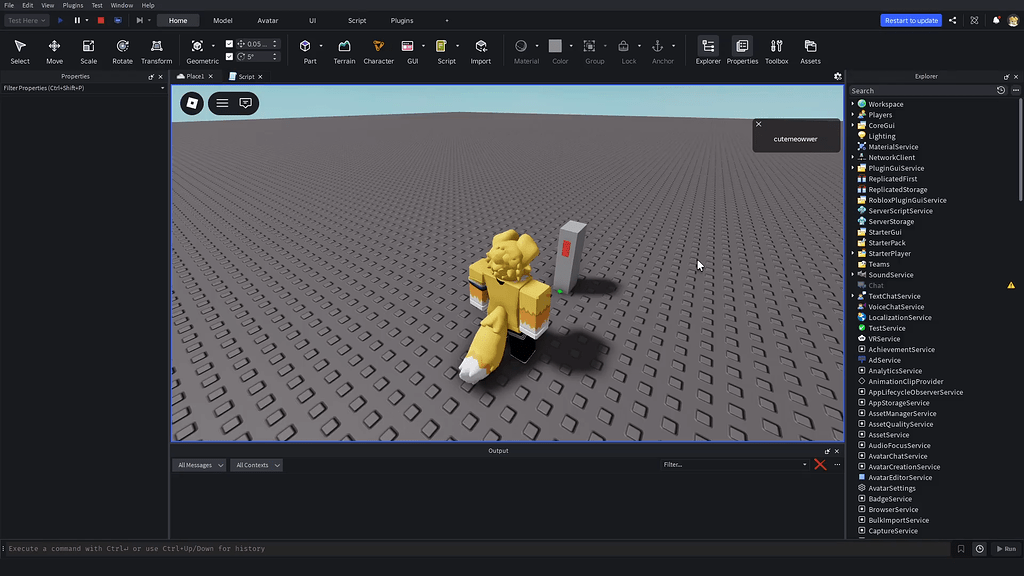Screen dimensions: 1024x576
Task: Expand the Players tree node
Action: [853, 114]
